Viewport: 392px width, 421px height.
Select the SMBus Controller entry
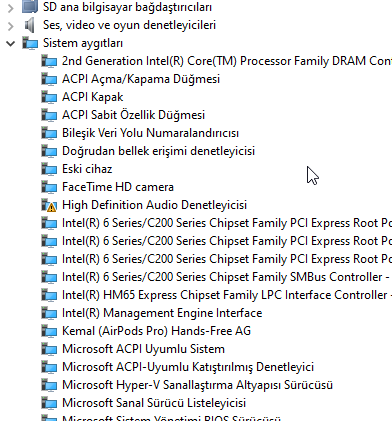tap(227, 277)
